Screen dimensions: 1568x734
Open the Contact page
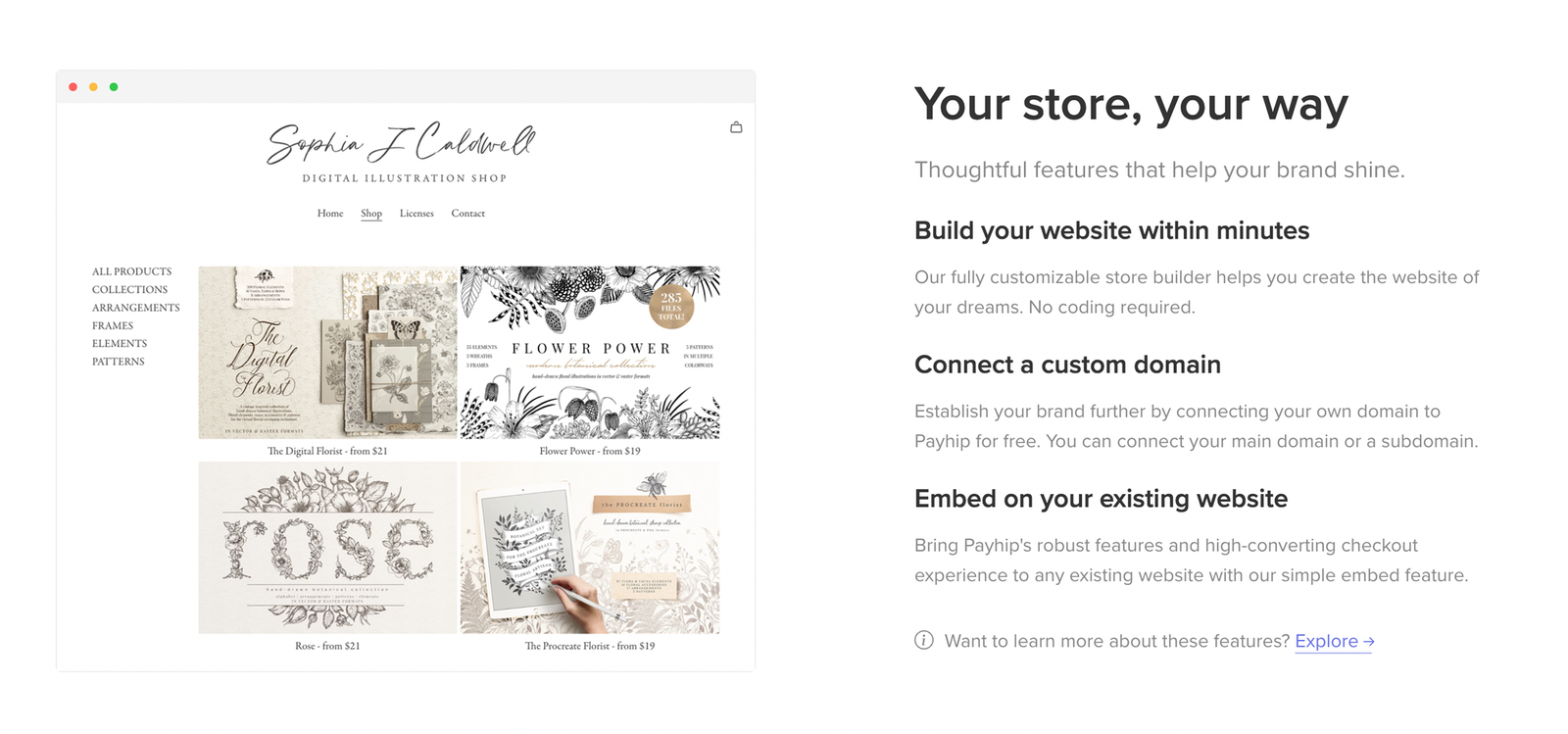click(467, 214)
